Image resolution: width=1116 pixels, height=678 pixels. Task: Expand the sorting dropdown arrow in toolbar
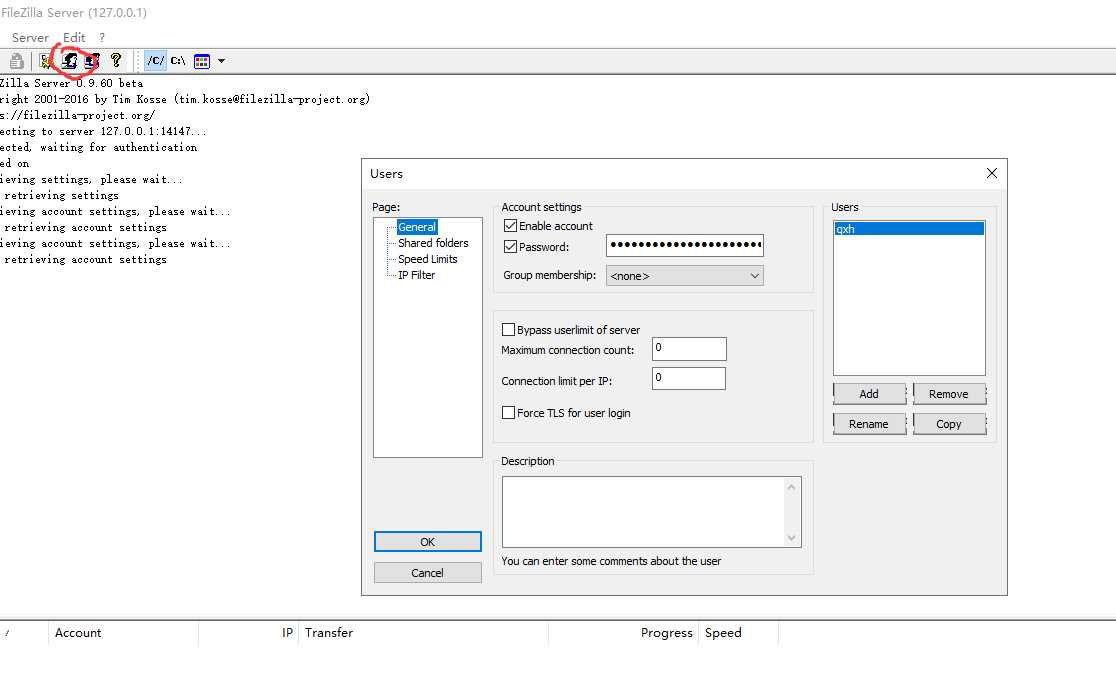tap(221, 61)
